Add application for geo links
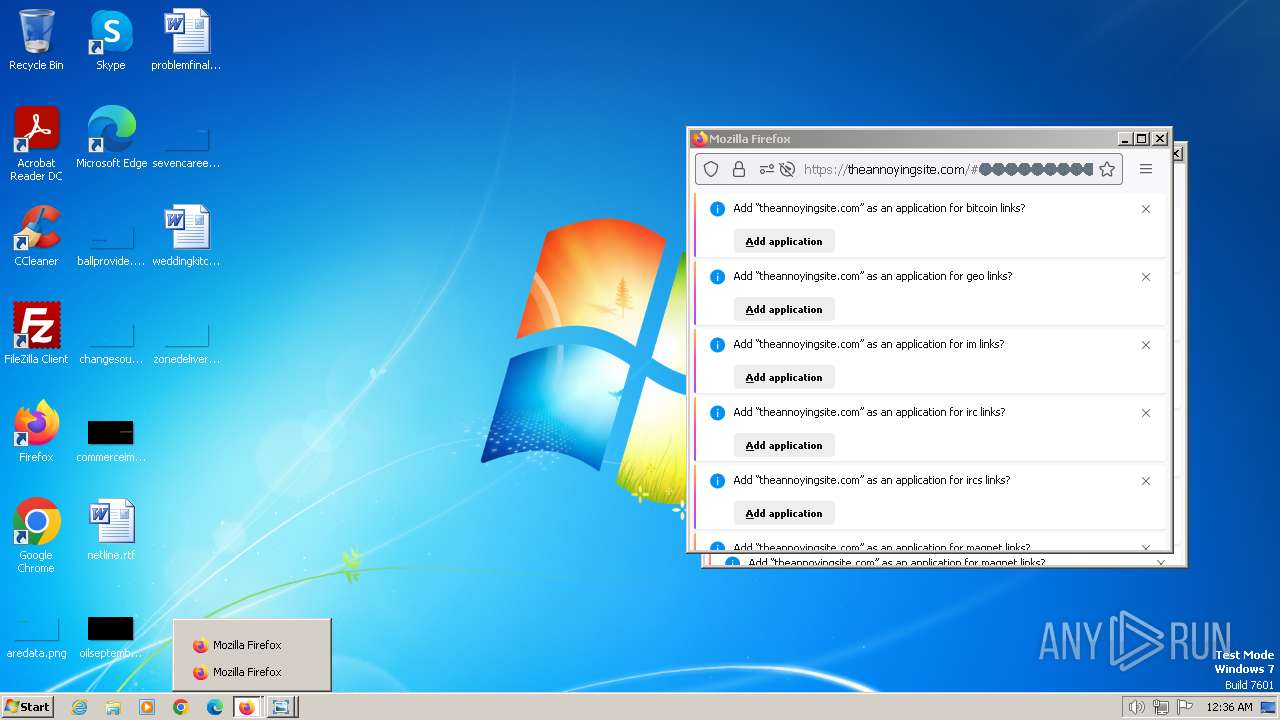Image resolution: width=1280 pixels, height=720 pixels. (x=784, y=309)
